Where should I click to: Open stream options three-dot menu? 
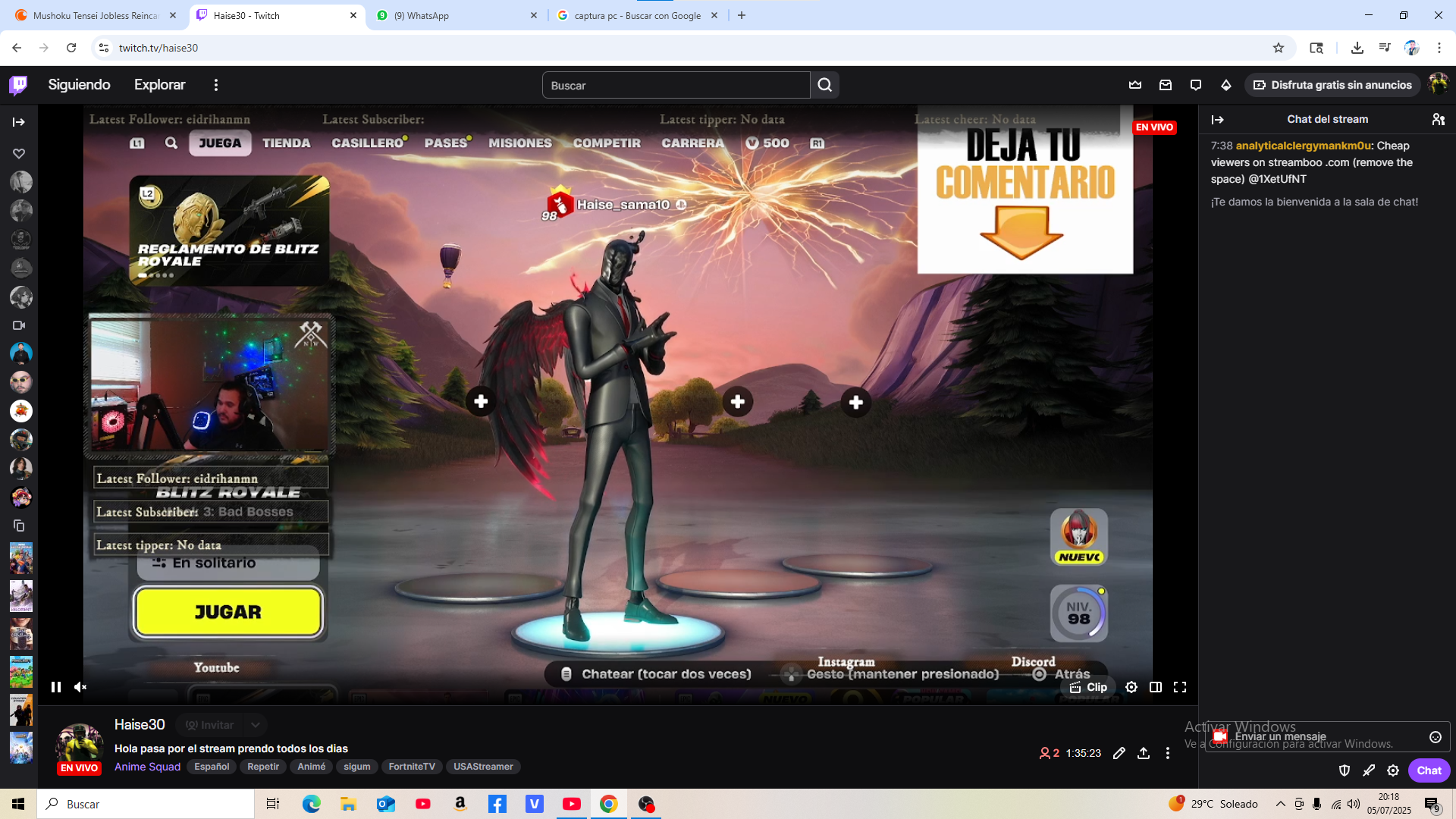pos(1168,753)
